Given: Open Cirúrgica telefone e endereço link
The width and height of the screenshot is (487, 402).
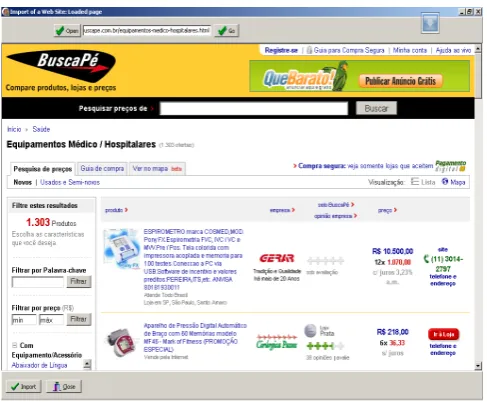Looking at the screenshot, I should click(443, 349).
